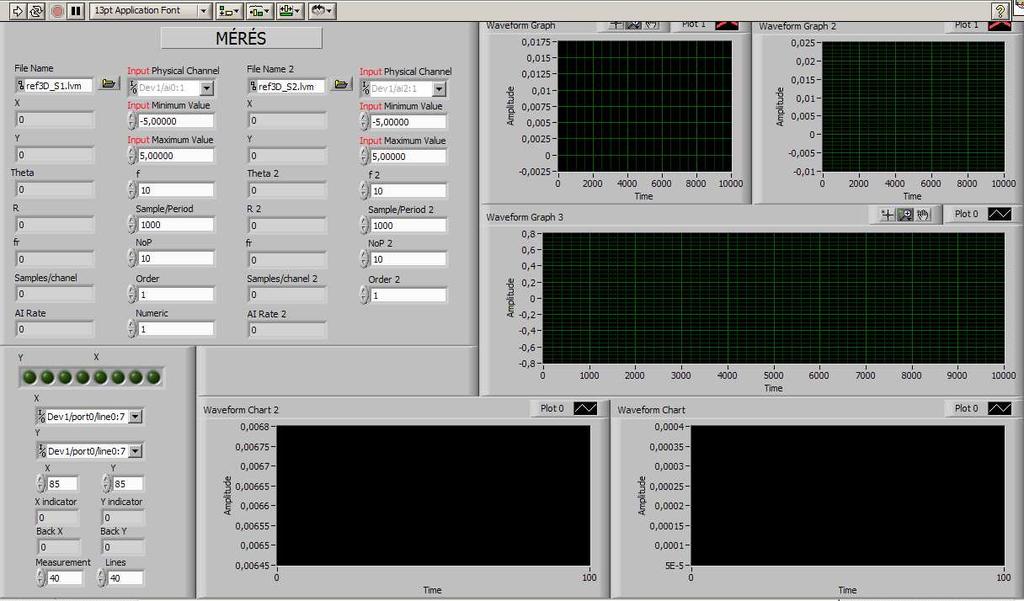Click the I/O icon of the Y port control
The width and height of the screenshot is (1024, 601).
(42, 451)
